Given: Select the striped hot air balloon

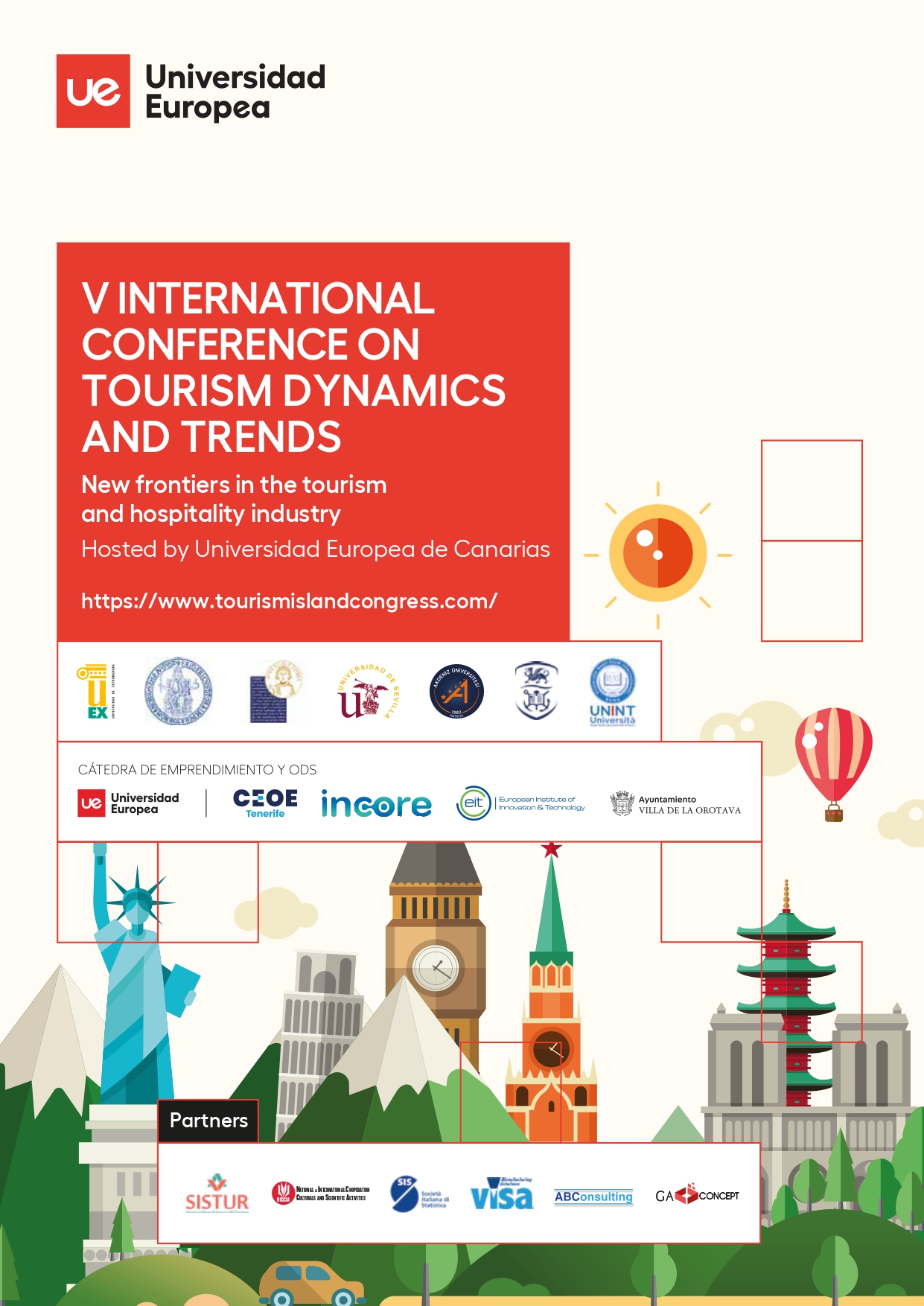Looking at the screenshot, I should coord(833,755).
